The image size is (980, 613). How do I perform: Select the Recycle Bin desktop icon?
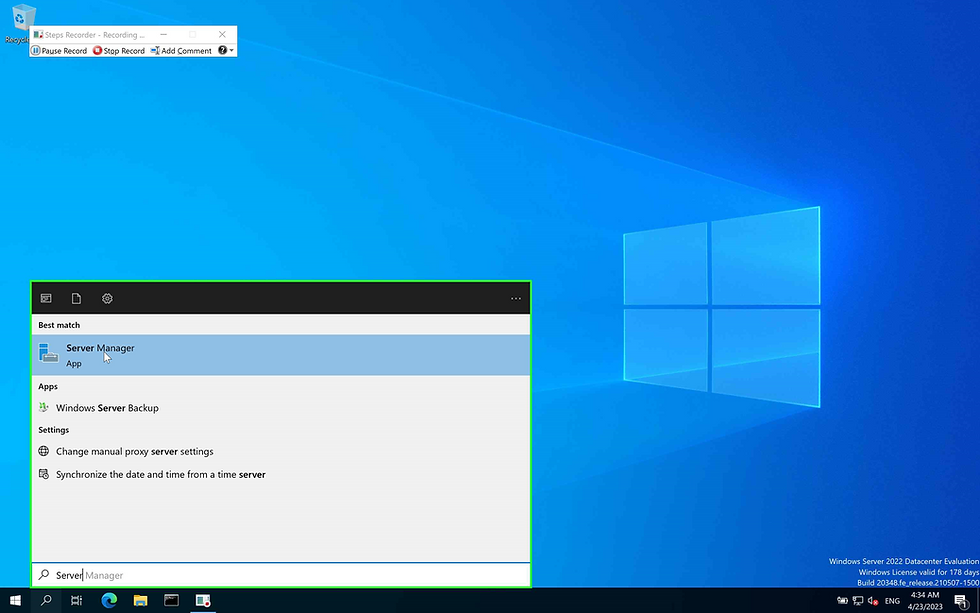point(21,24)
